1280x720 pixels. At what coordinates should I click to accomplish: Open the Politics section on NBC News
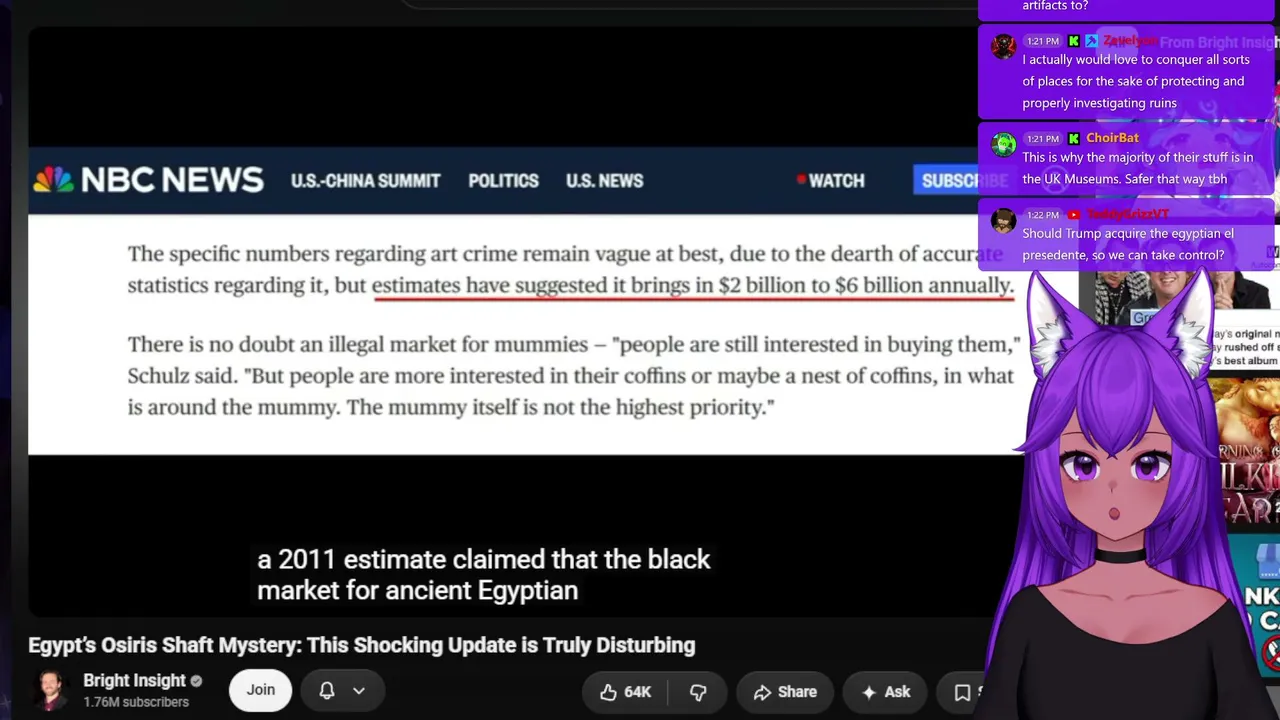(x=503, y=181)
